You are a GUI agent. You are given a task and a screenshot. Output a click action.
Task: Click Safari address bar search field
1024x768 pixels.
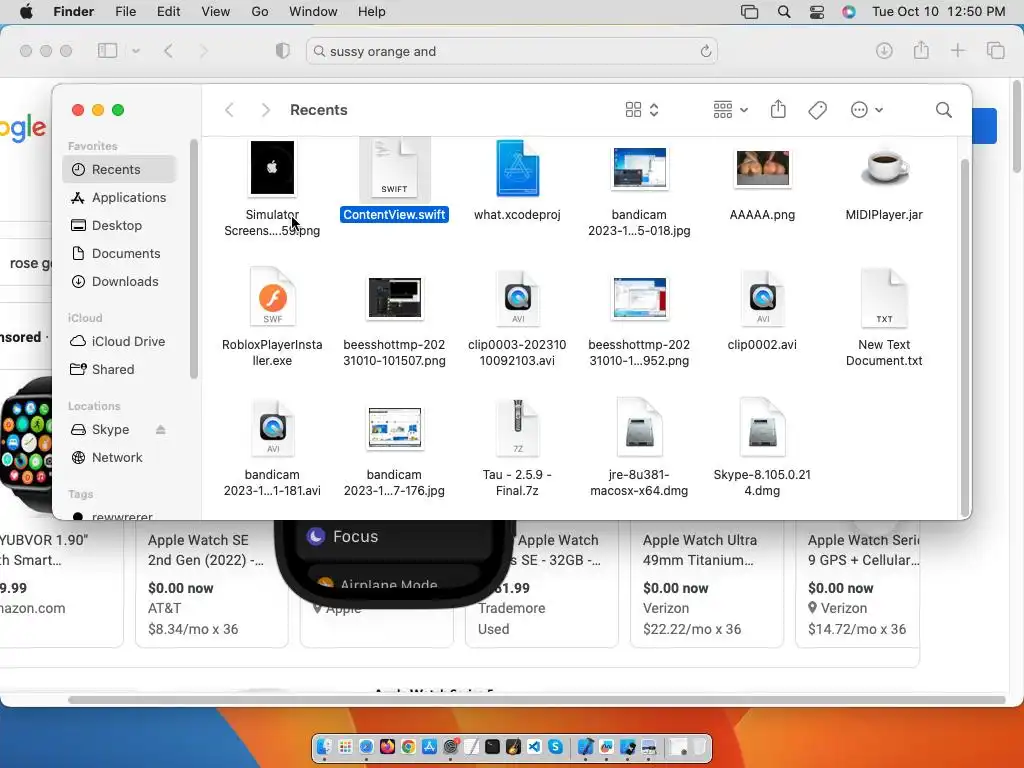pyautogui.click(x=511, y=51)
